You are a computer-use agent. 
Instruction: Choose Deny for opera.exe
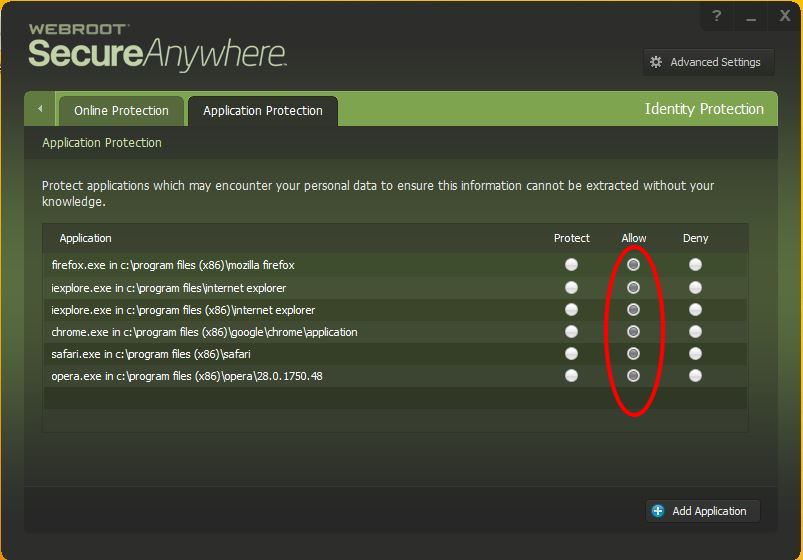click(x=695, y=376)
